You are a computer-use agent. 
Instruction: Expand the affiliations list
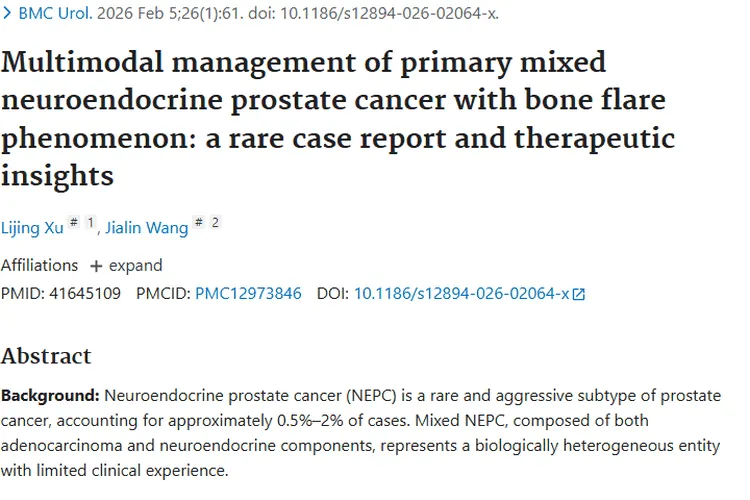(126, 266)
